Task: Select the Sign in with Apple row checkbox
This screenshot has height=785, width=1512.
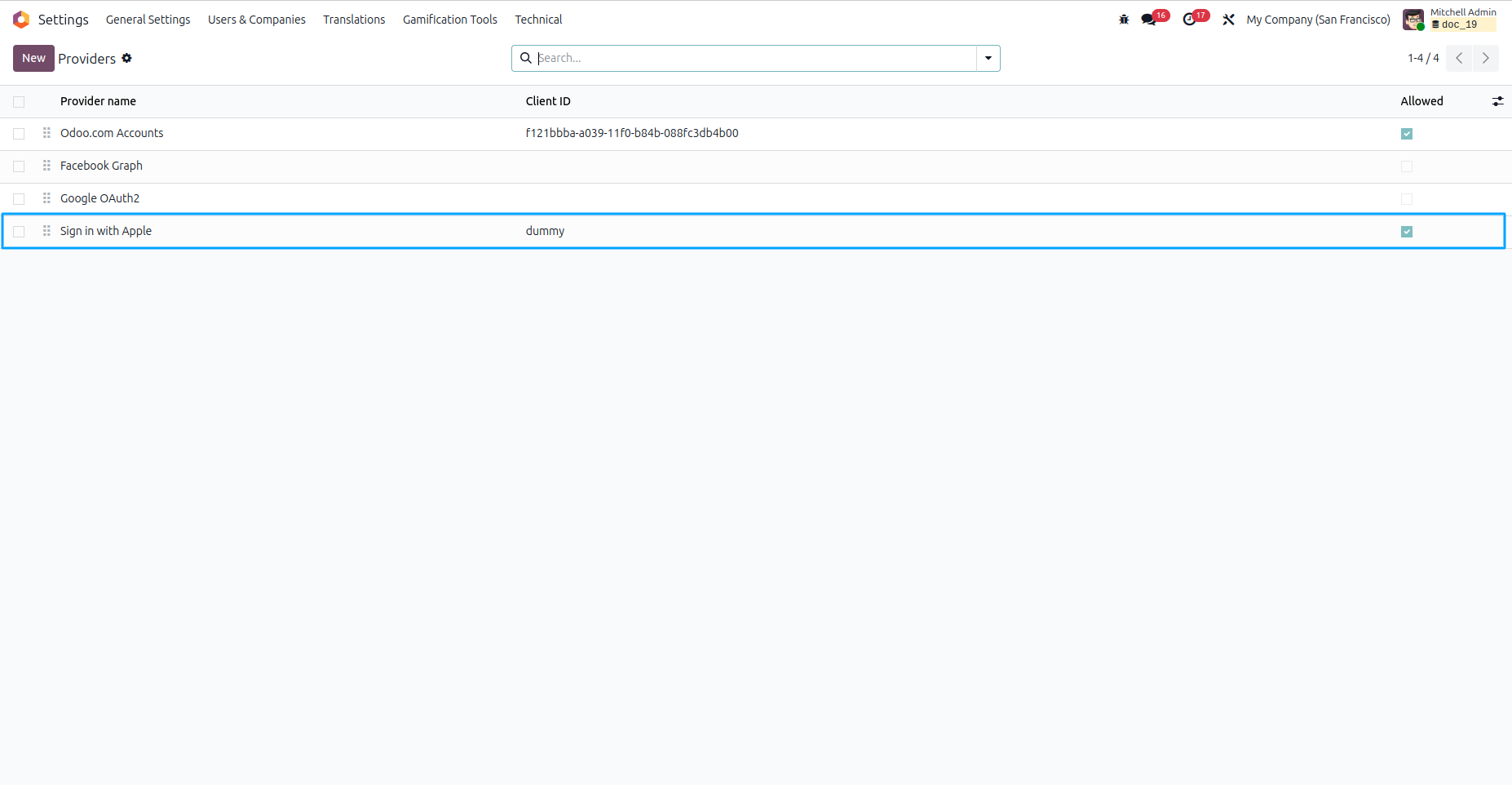Action: point(19,232)
